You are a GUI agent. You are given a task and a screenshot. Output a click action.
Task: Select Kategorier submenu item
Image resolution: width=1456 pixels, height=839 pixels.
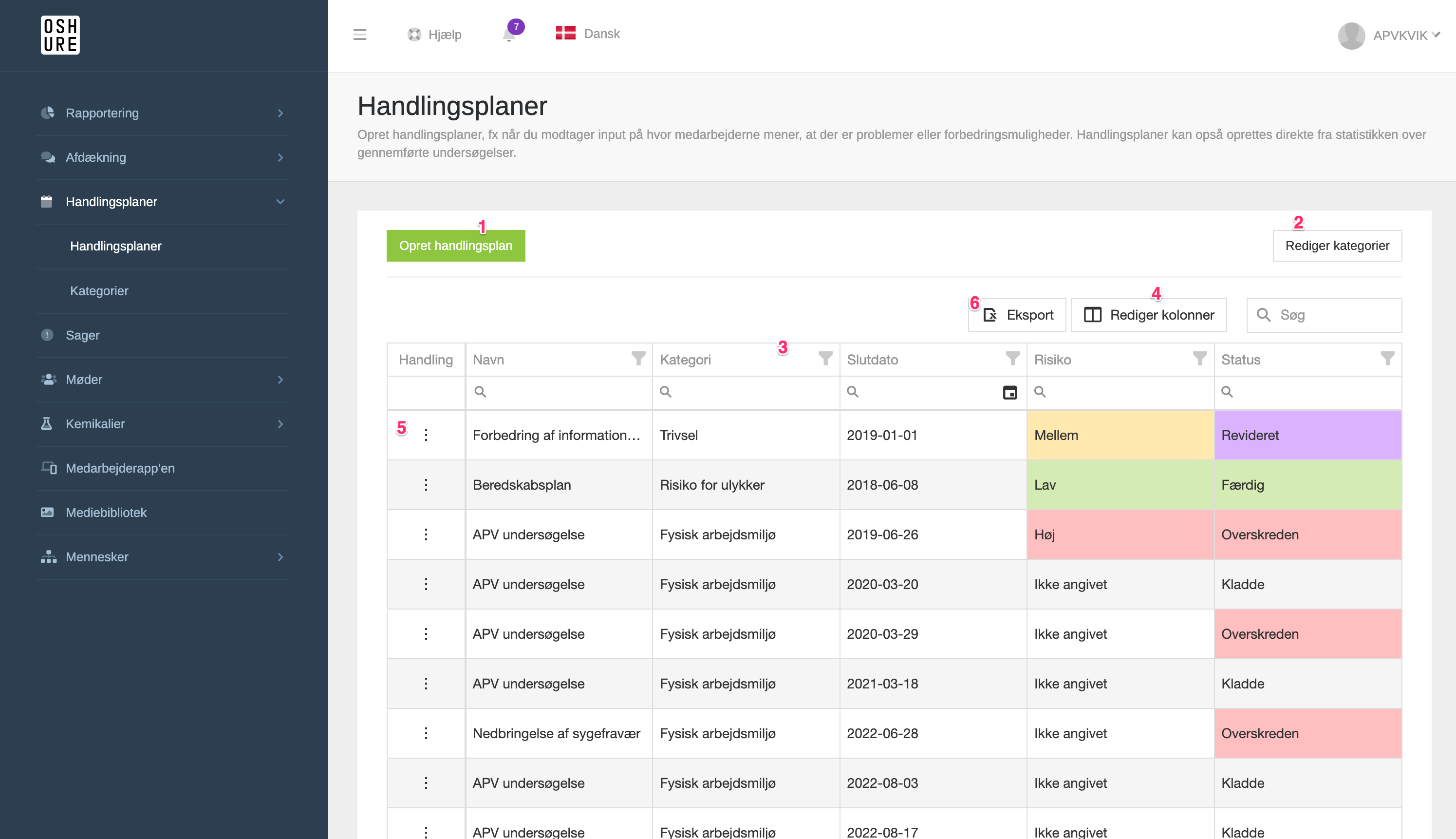99,290
